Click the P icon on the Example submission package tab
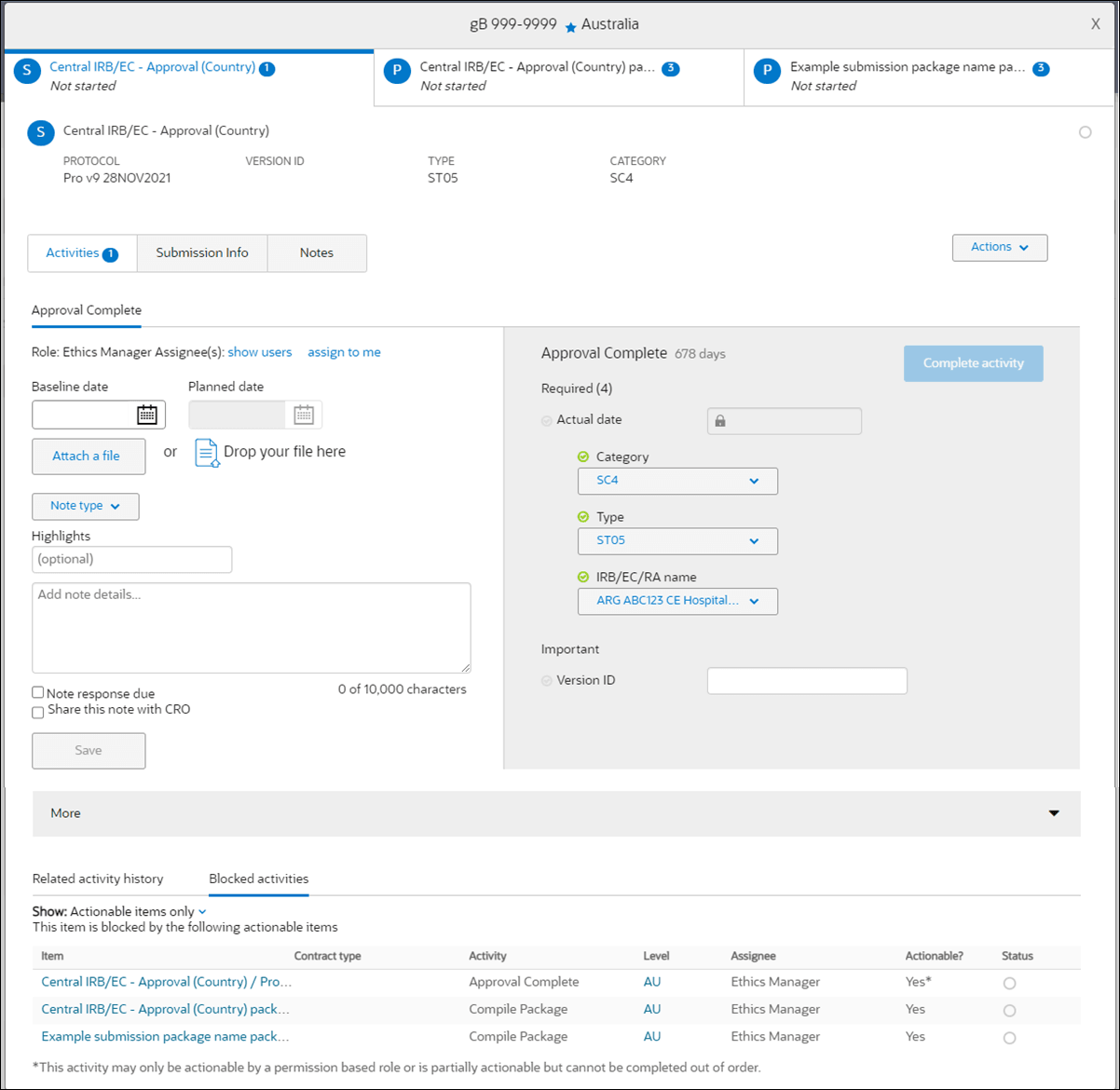Image resolution: width=1120 pixels, height=1090 pixels. [x=767, y=70]
